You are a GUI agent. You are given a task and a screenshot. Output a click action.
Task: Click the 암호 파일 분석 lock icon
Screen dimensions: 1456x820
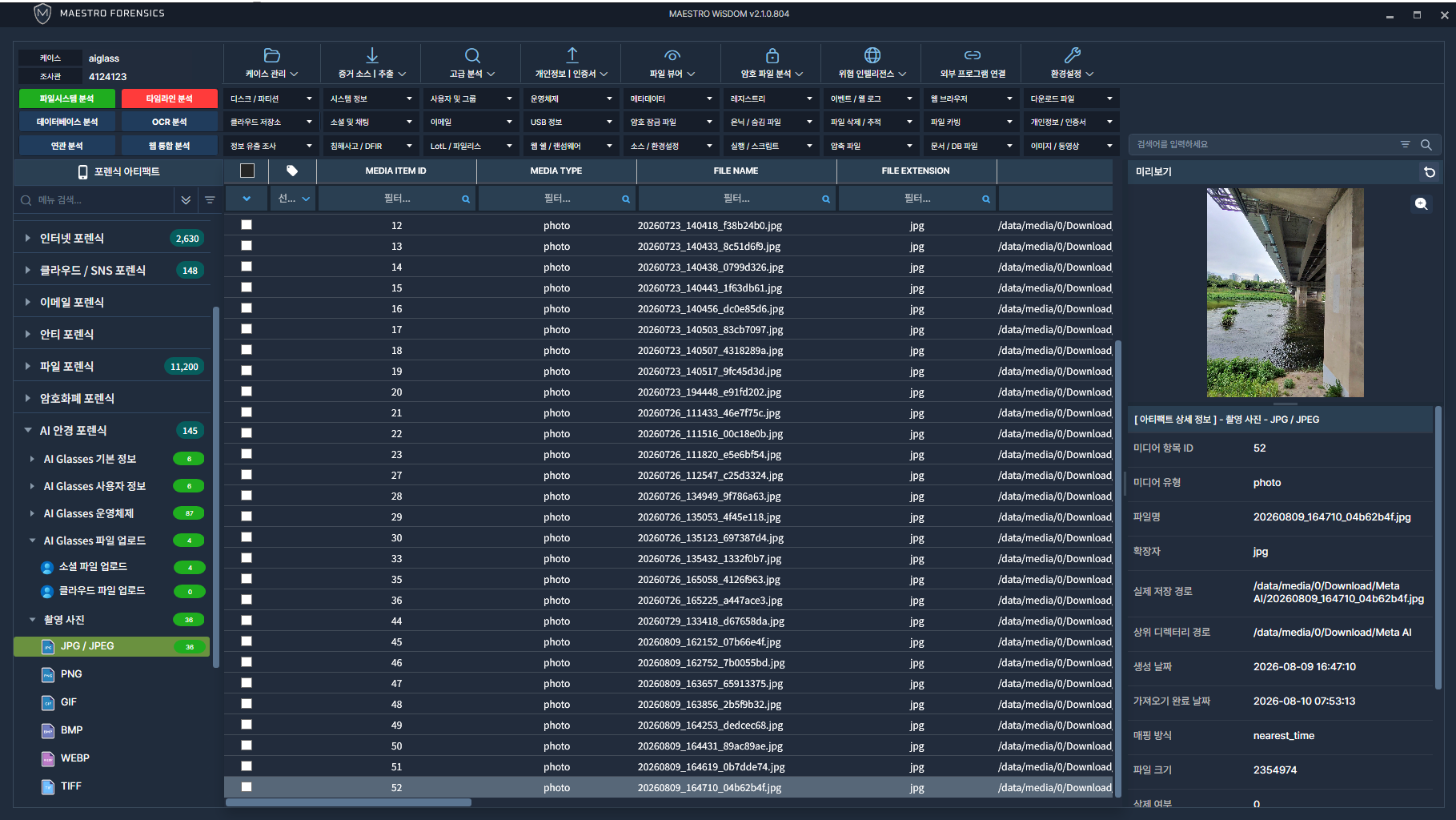pyautogui.click(x=772, y=55)
